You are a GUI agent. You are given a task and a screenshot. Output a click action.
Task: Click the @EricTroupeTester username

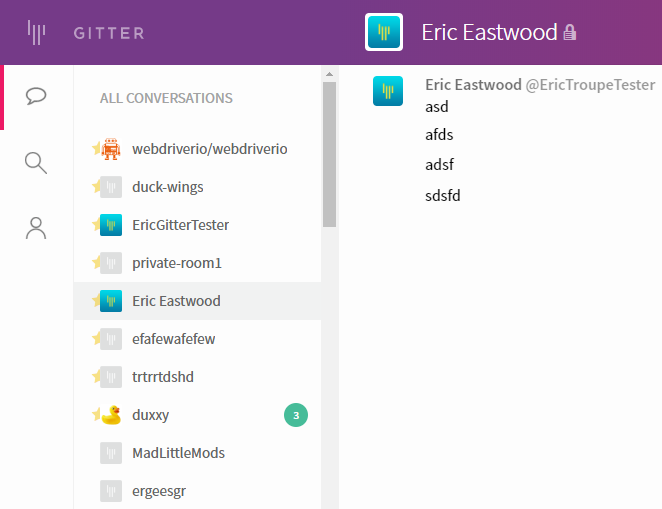(590, 85)
